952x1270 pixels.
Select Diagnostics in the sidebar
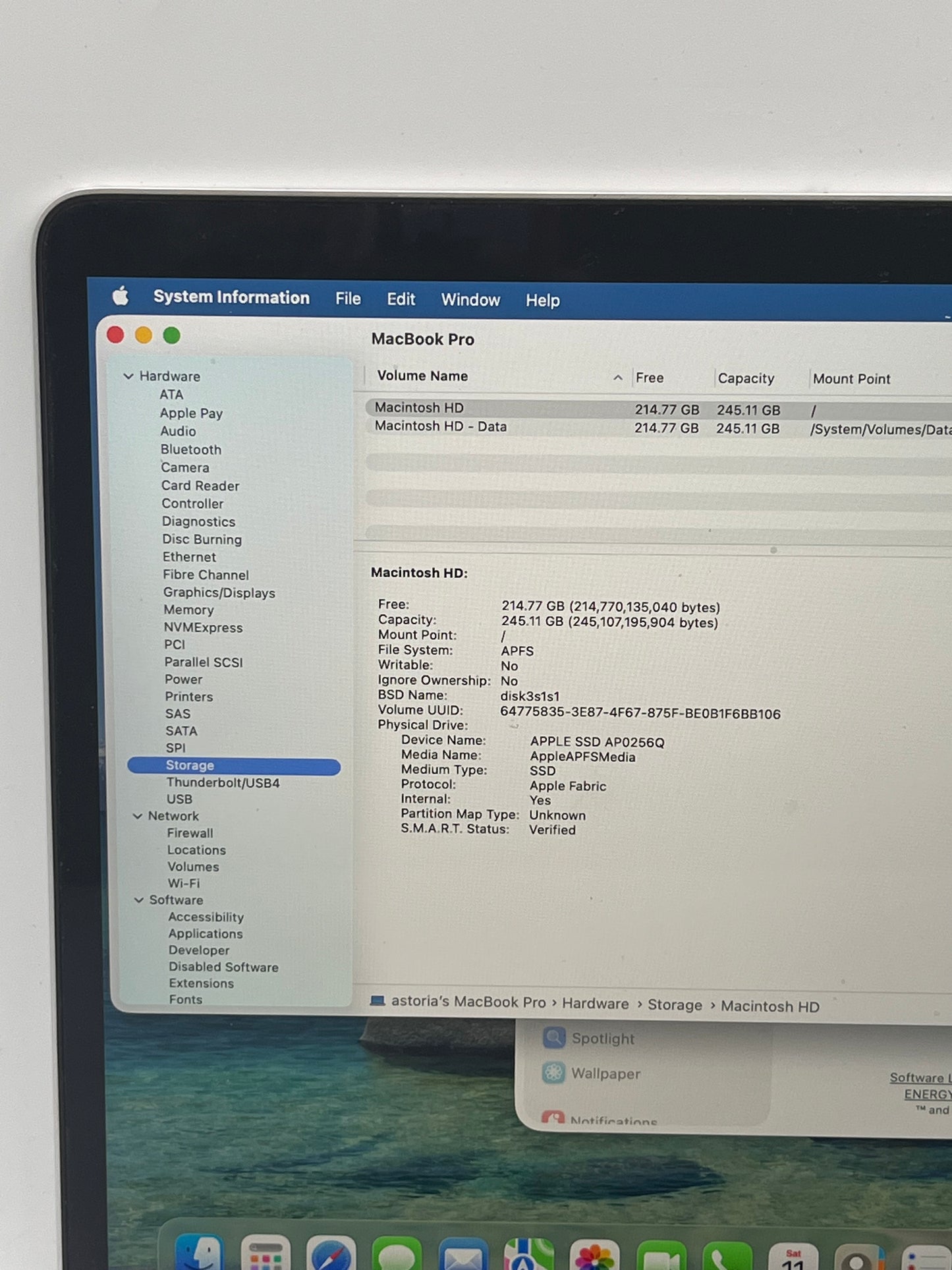[x=198, y=521]
